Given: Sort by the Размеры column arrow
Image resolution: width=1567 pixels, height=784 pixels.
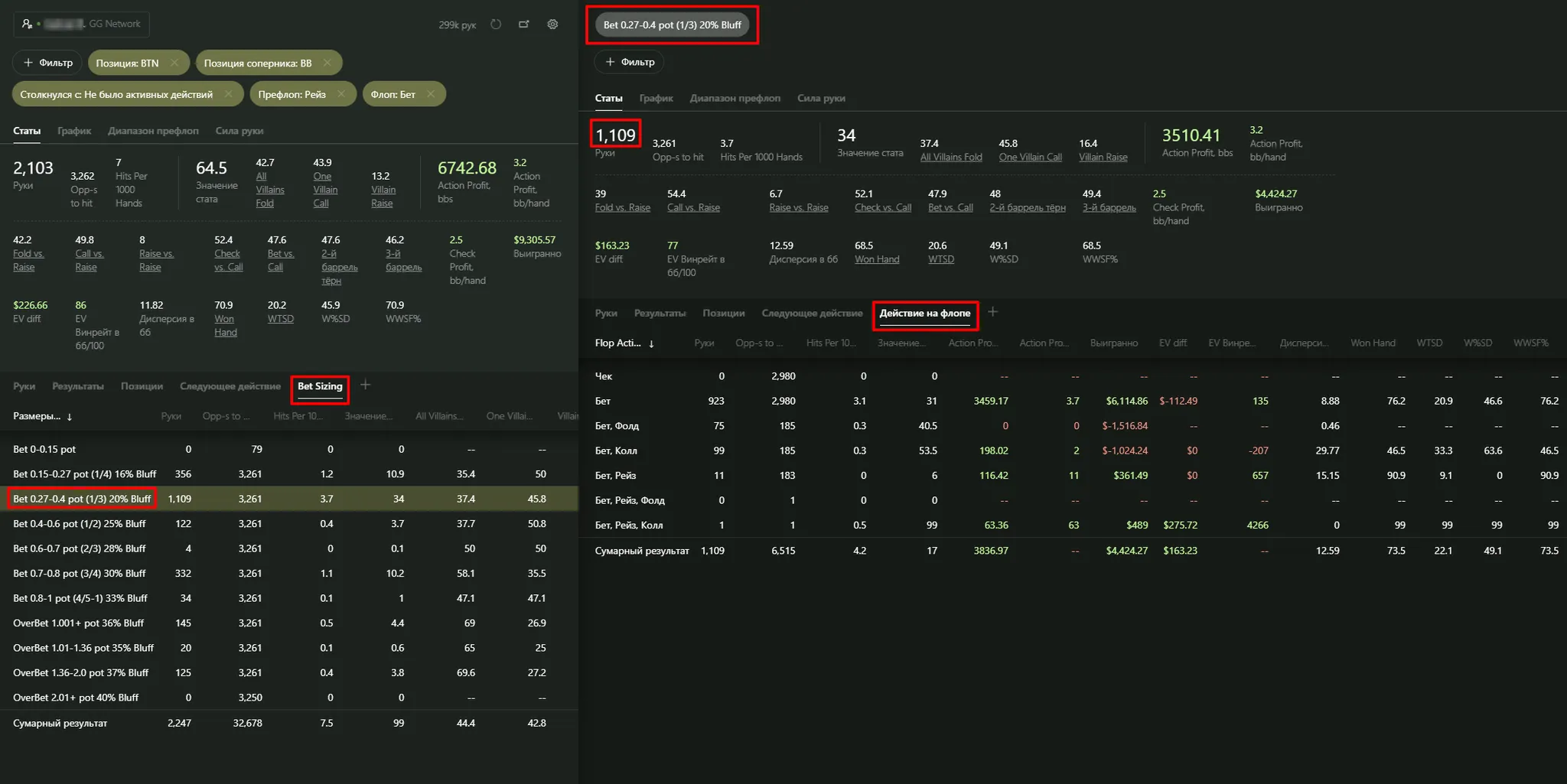Looking at the screenshot, I should click(70, 417).
